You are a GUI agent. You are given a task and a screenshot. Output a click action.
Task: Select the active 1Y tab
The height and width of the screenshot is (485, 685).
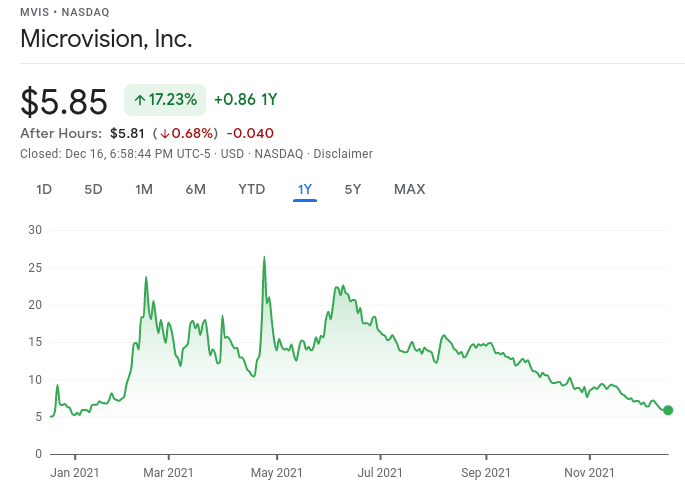coord(305,189)
